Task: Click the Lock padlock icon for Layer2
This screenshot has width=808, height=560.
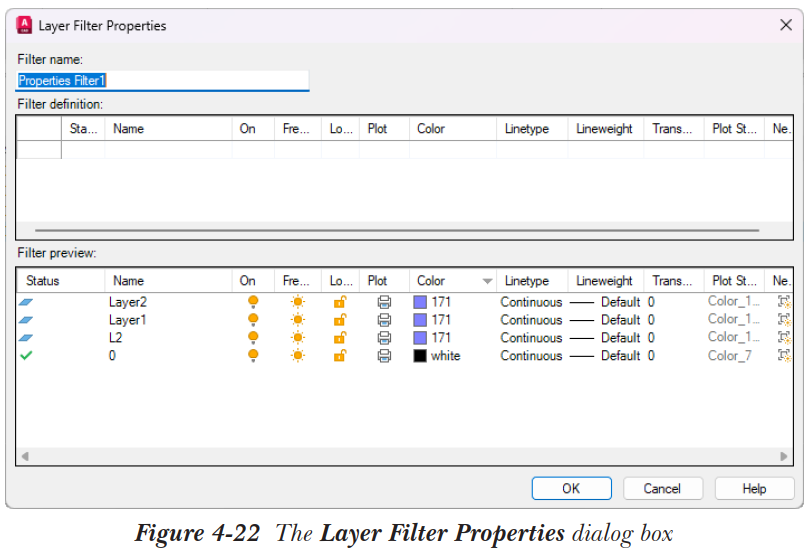Action: (340, 302)
